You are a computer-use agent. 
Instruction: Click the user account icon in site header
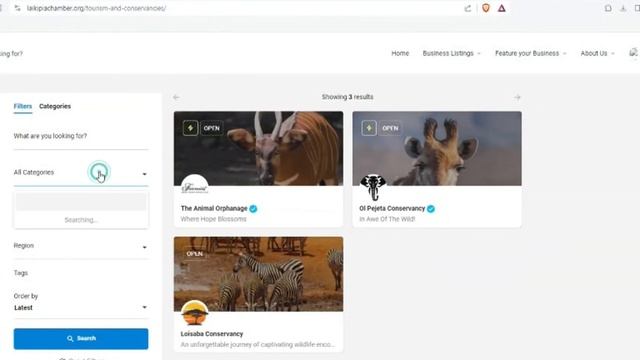coord(633,53)
